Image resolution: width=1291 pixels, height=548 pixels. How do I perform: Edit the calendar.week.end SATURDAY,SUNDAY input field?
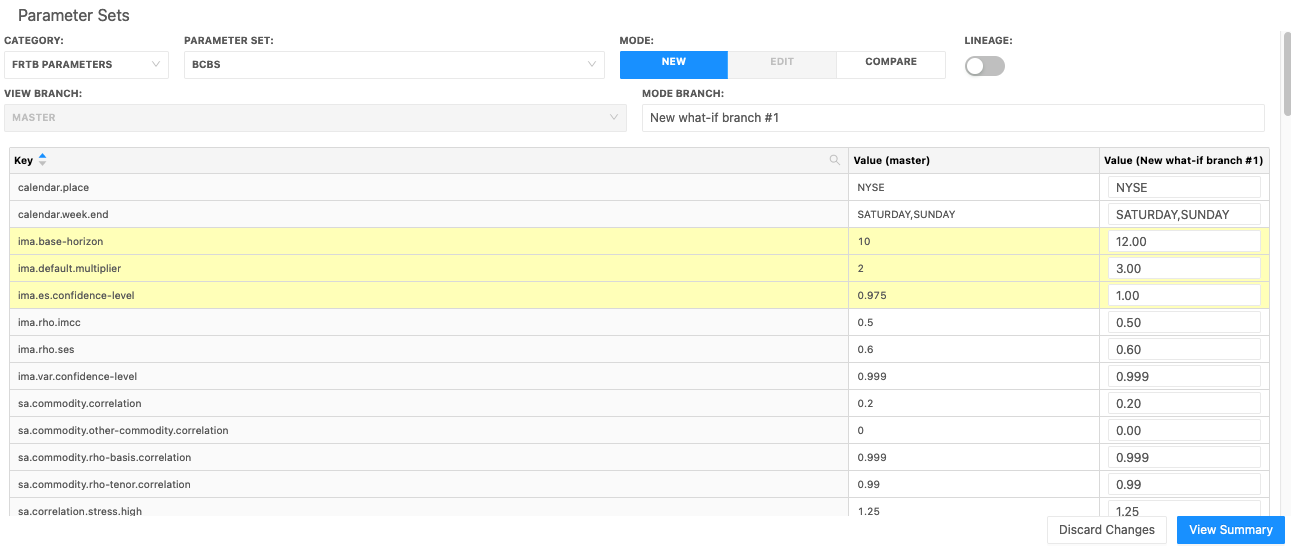[x=1183, y=215]
